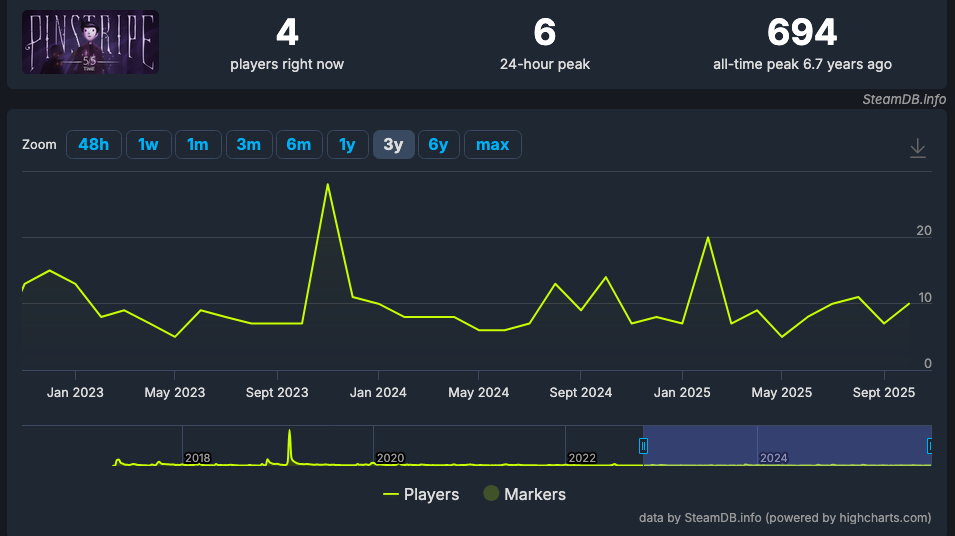Viewport: 955px width, 536px height.
Task: Click the highest peak point in late 2023
Action: tap(328, 184)
